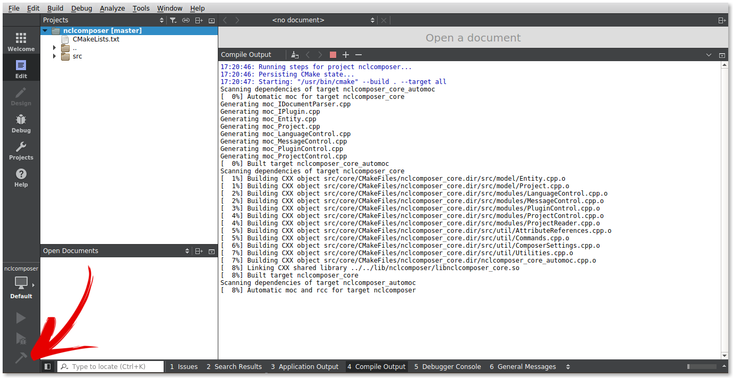The image size is (733, 378).
Task: Select CMakeLists.txt in project tree
Action: (96, 39)
